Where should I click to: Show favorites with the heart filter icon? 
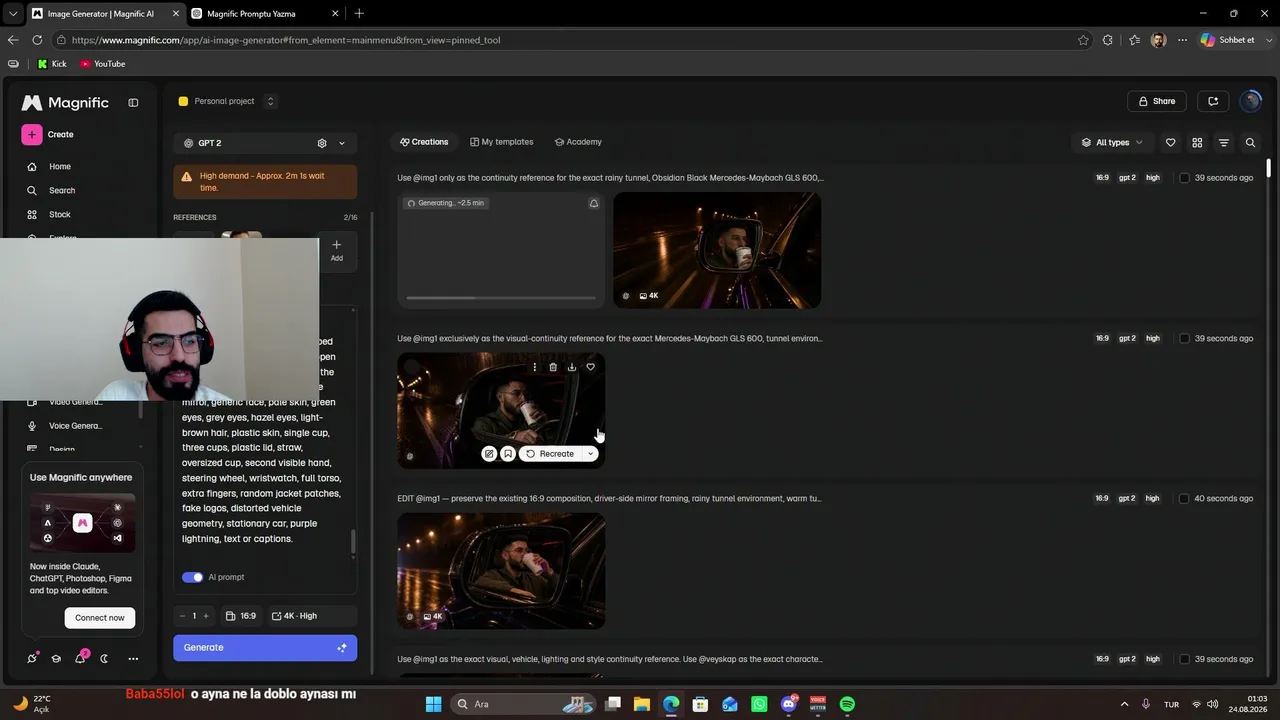point(1171,143)
